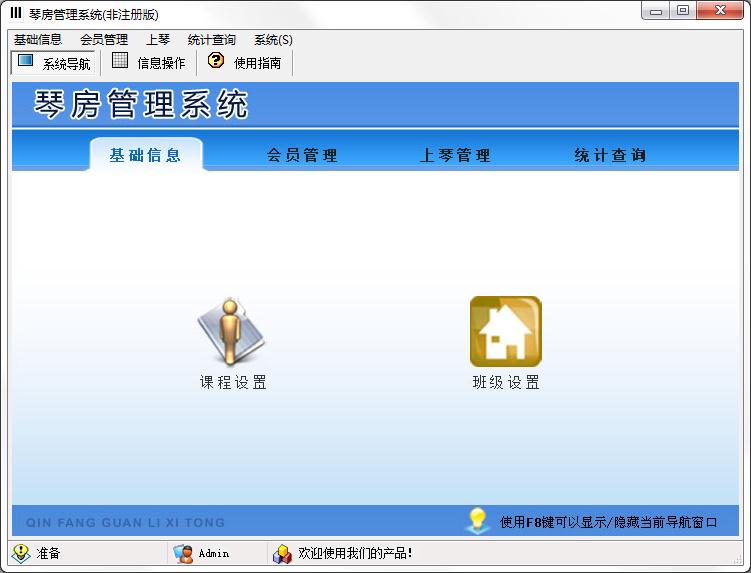The image size is (751, 573).
Task: Switch to the 统计查询 navigation tab
Action: point(610,155)
